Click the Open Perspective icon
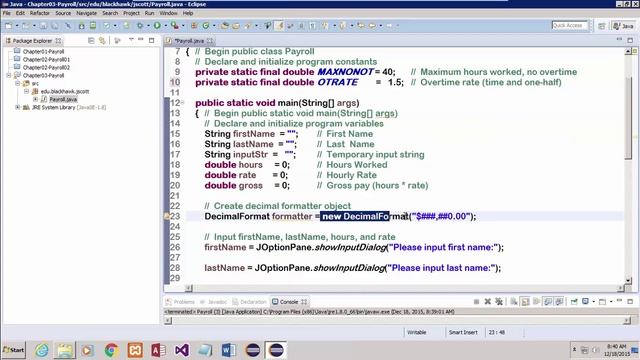The image size is (640, 360). click(602, 26)
